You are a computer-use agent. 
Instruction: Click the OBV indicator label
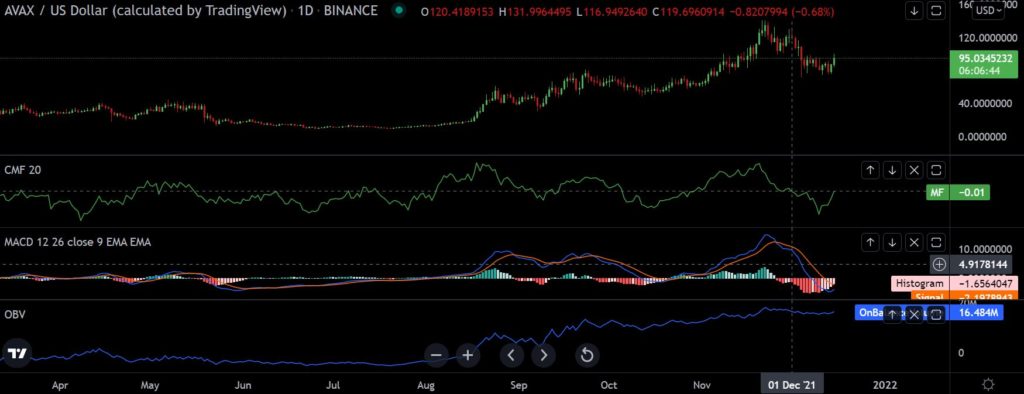pos(14,314)
